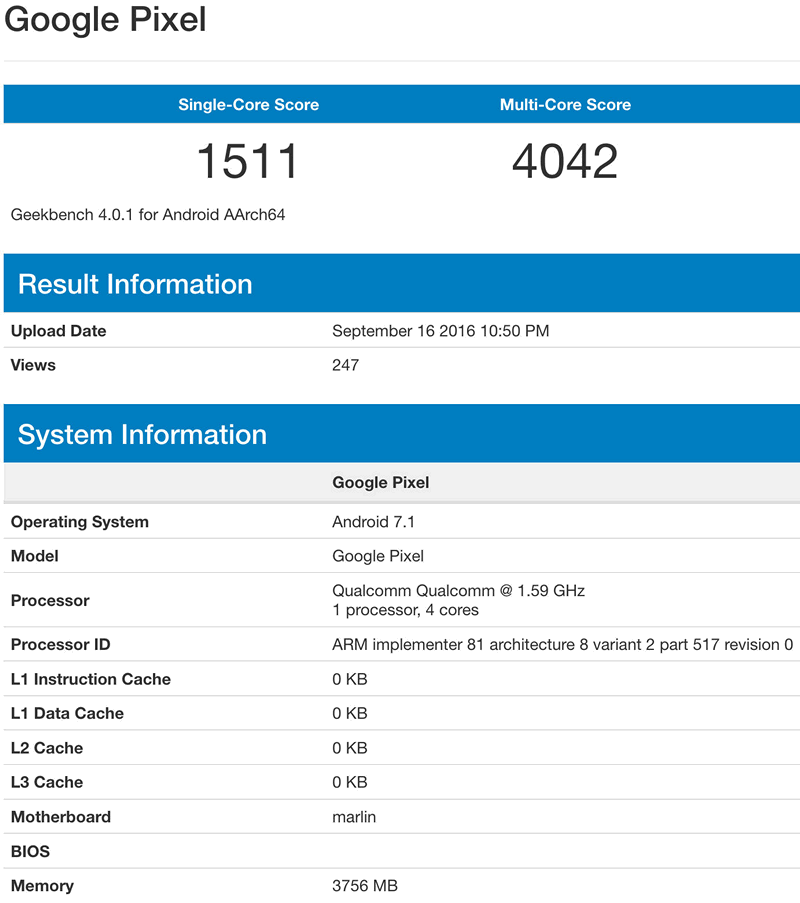
Task: Click the 'L1 Data Cache' label
Action: [67, 714]
